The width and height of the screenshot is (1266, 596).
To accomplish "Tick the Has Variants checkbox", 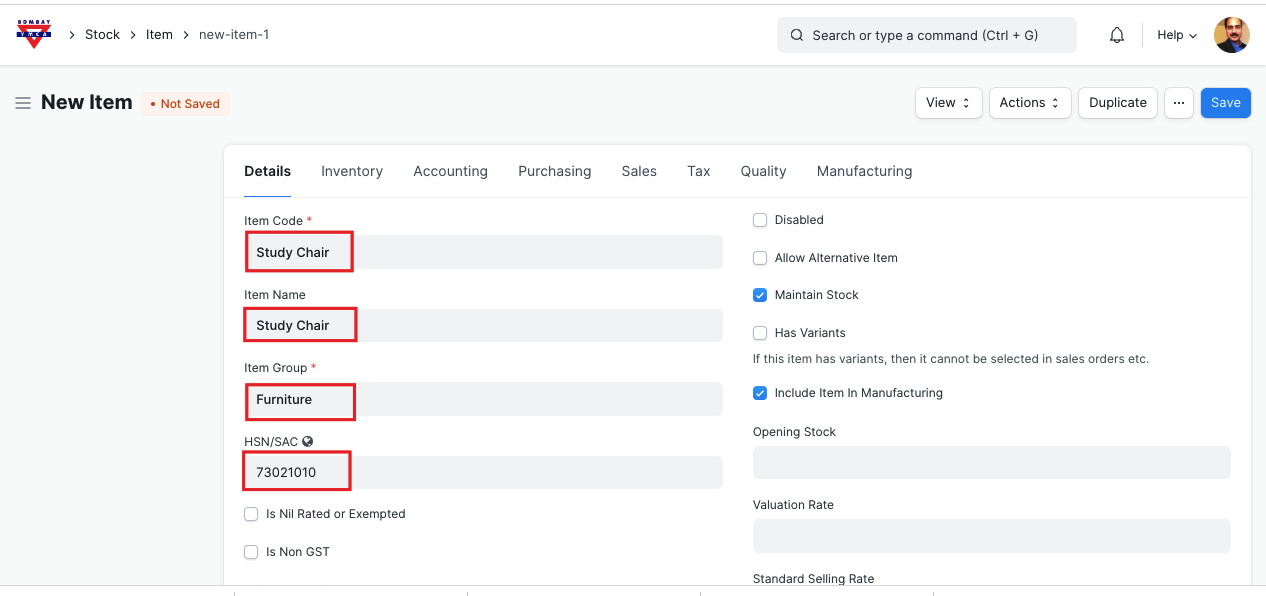I will click(760, 333).
